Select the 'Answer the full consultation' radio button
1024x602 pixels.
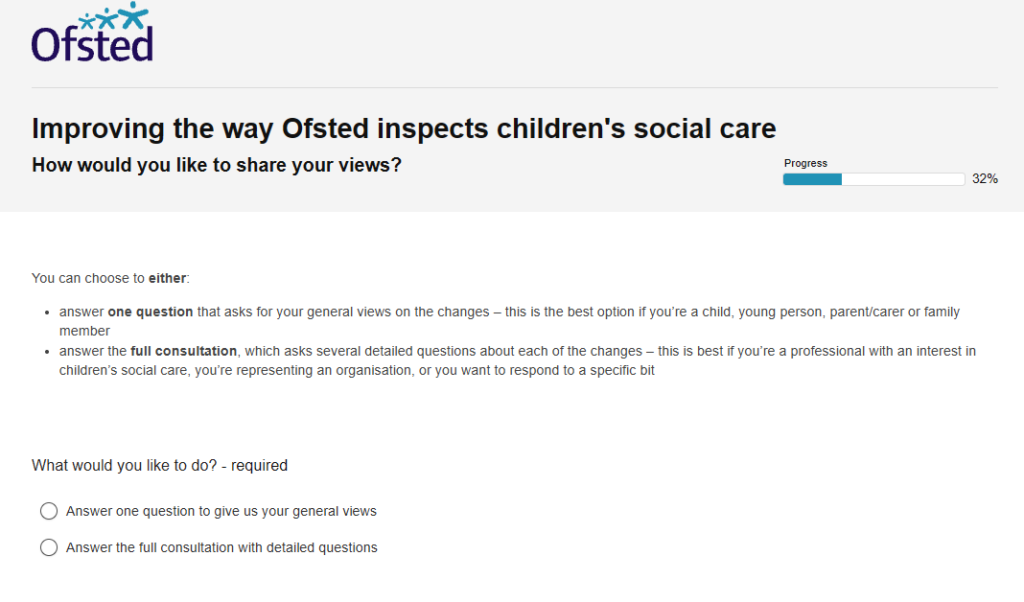tap(49, 548)
